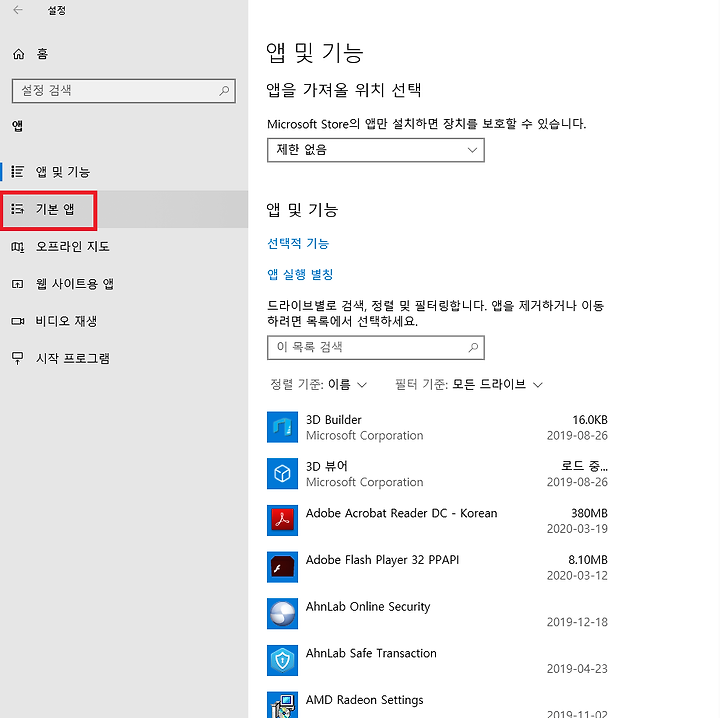Select AMD Radeon Settings entry

[x=438, y=704]
